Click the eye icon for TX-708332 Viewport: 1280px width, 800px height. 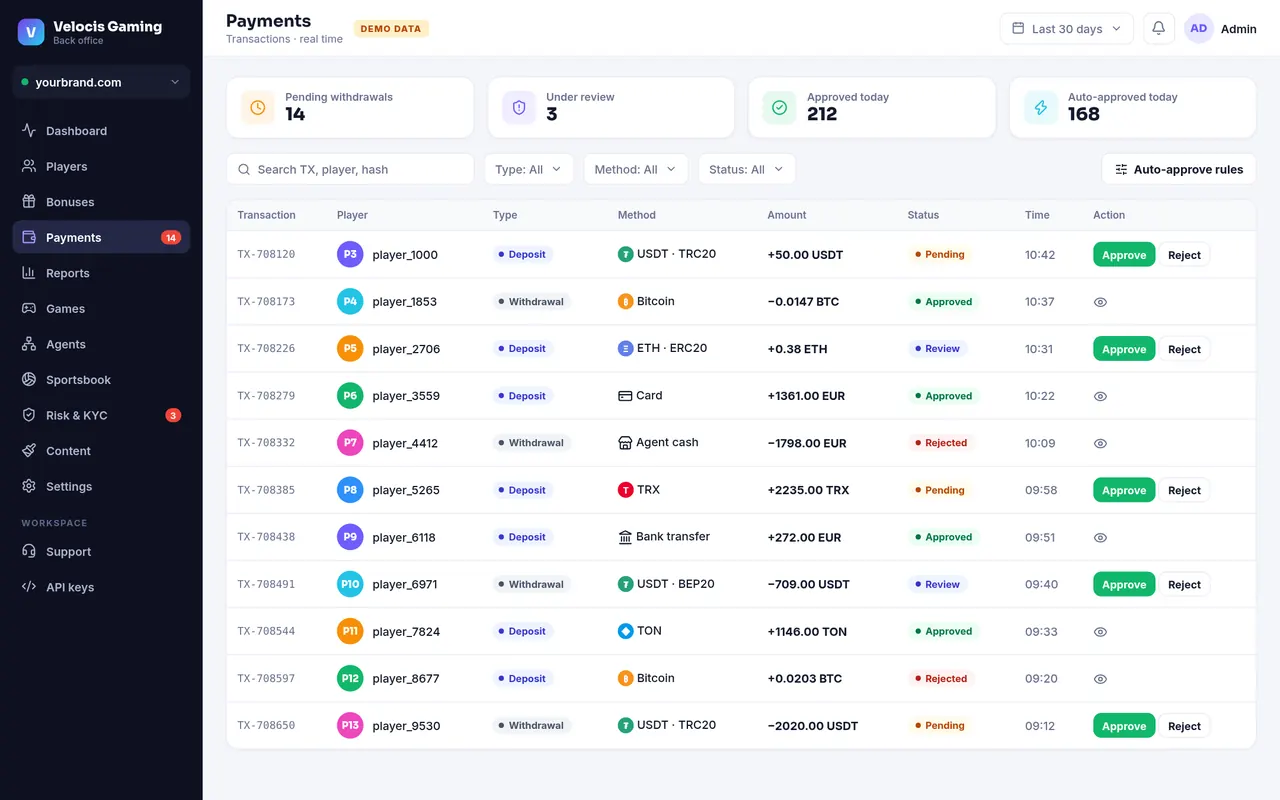coord(1100,443)
